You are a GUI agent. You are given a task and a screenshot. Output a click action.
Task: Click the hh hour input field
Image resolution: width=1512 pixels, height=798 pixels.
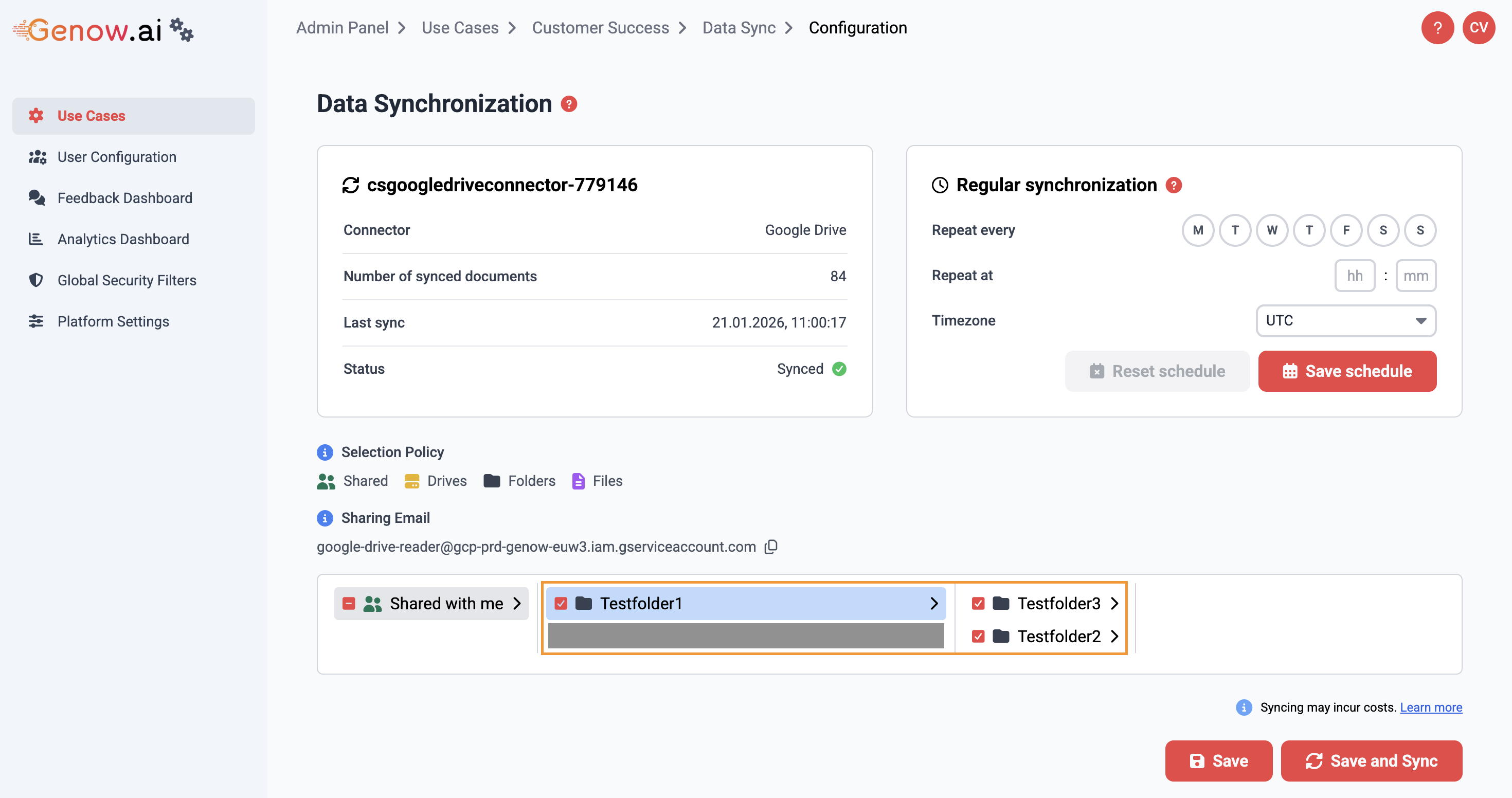tap(1354, 275)
